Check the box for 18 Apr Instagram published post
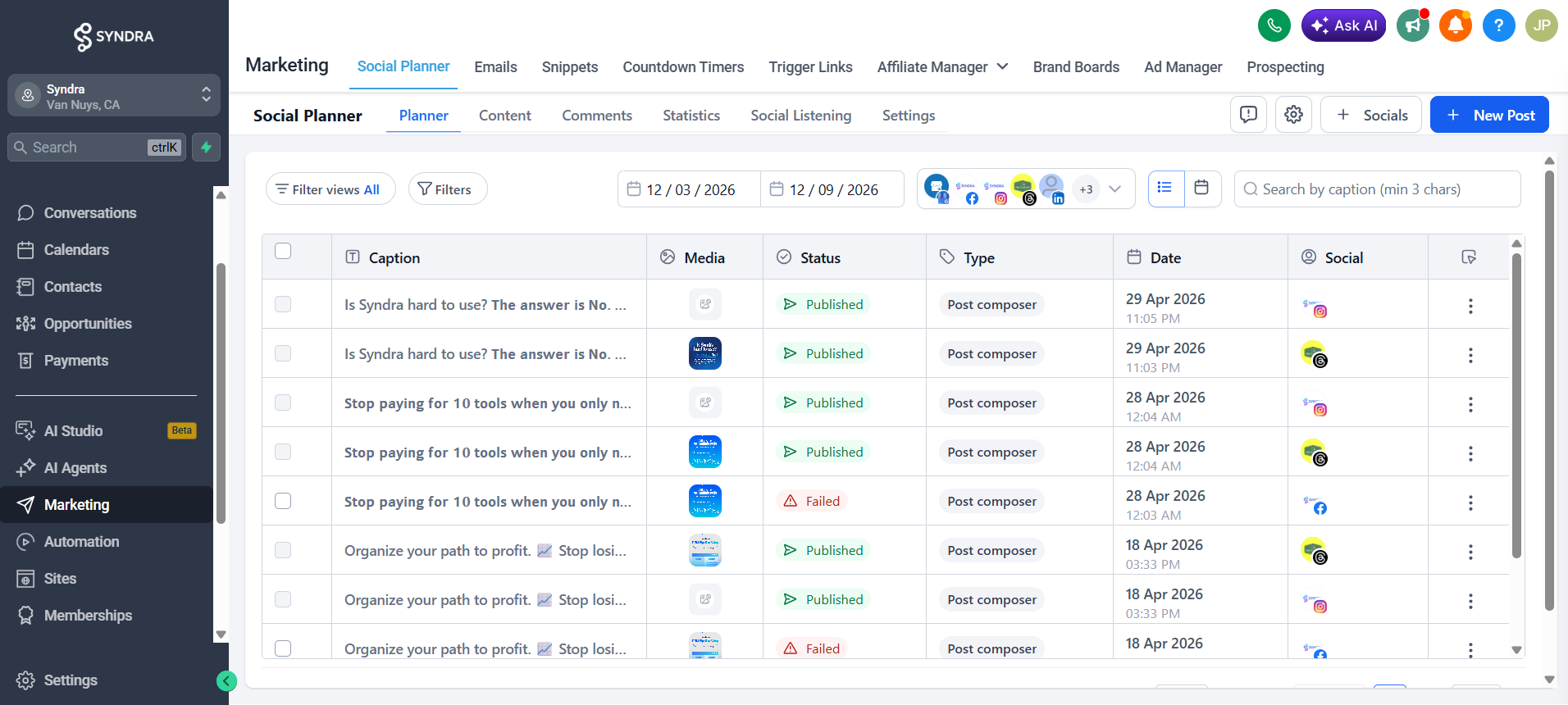Viewport: 1568px width, 705px height. [283, 599]
